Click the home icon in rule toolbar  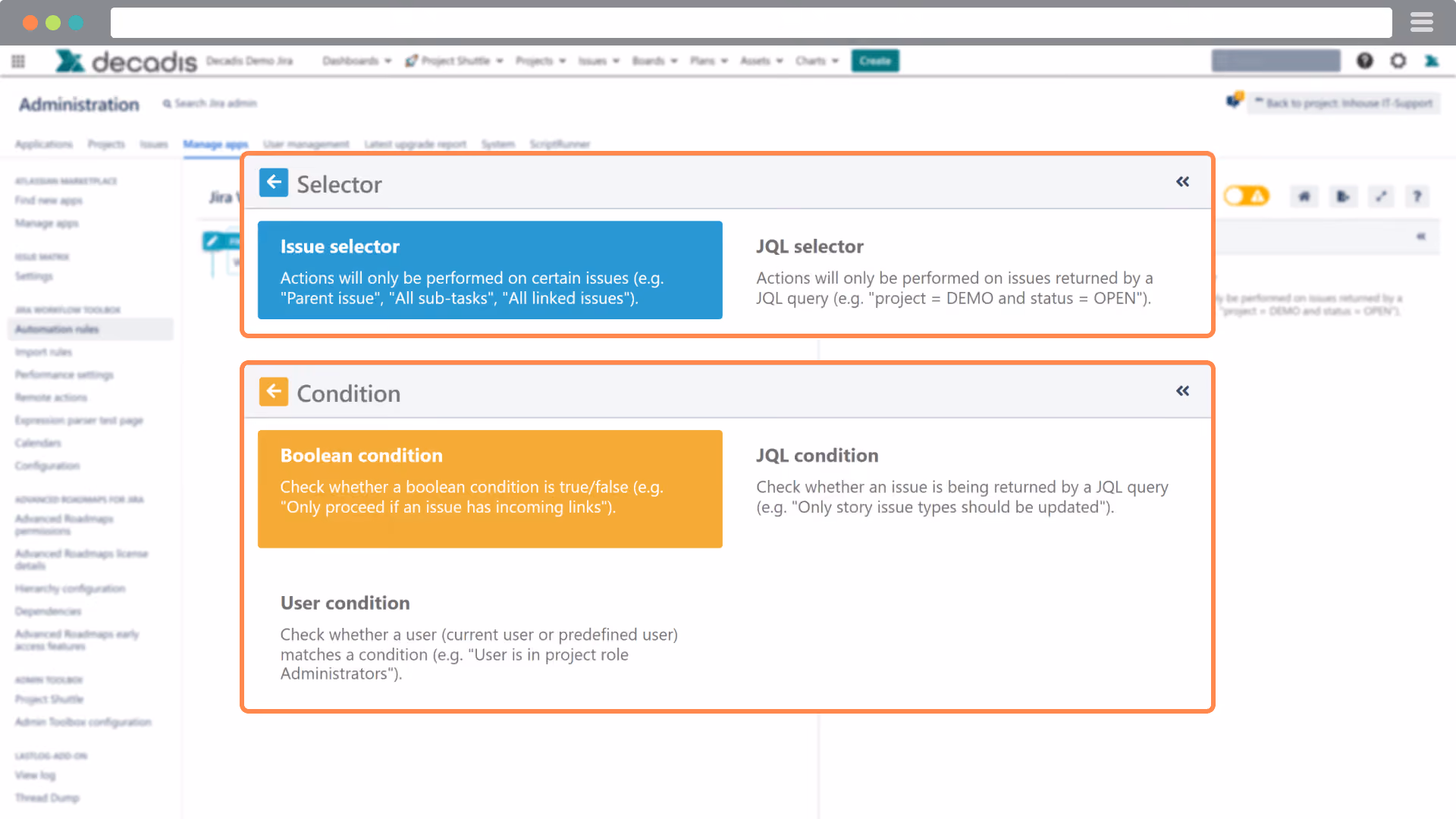point(1304,196)
